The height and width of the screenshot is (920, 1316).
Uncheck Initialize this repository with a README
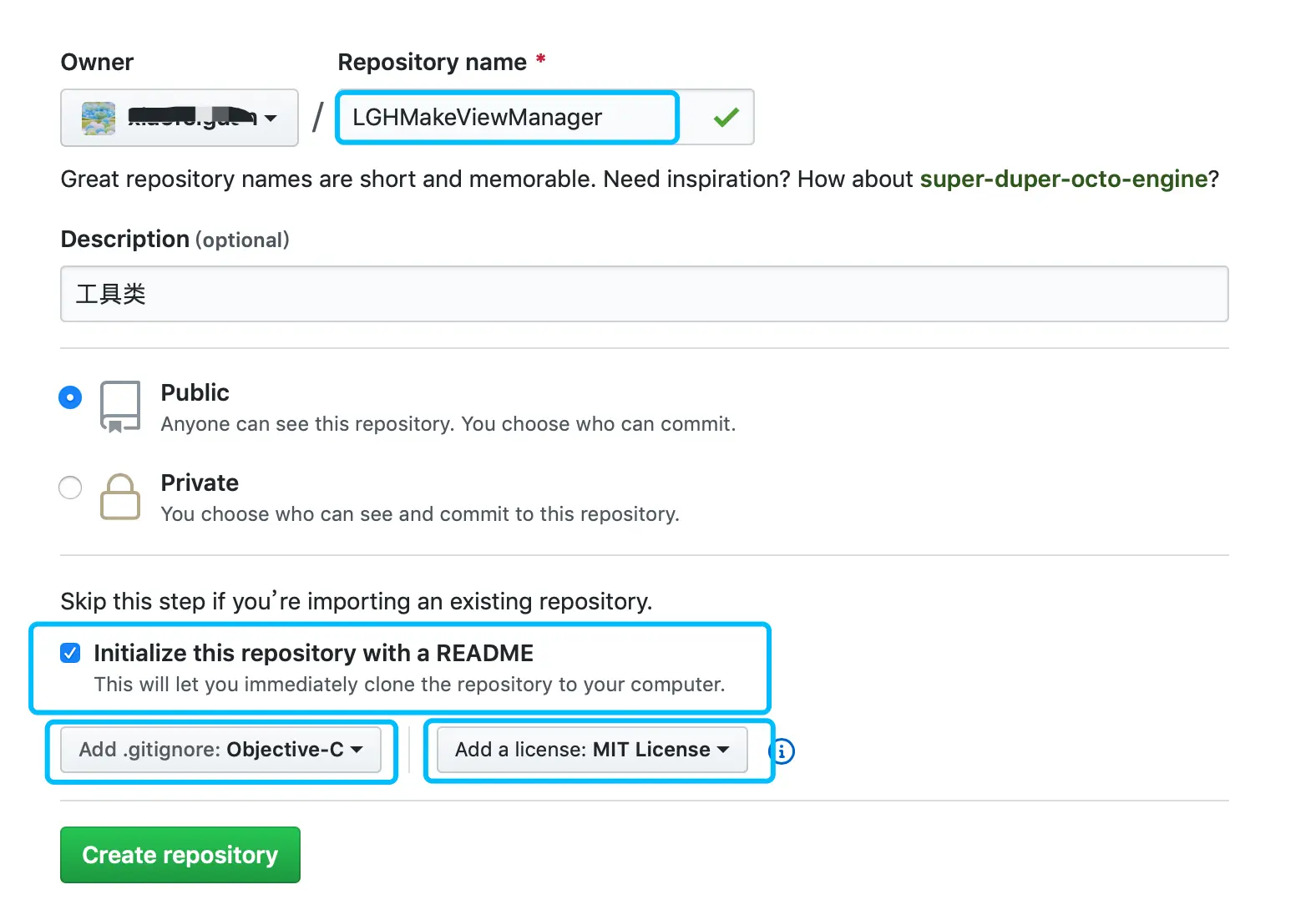(71, 653)
